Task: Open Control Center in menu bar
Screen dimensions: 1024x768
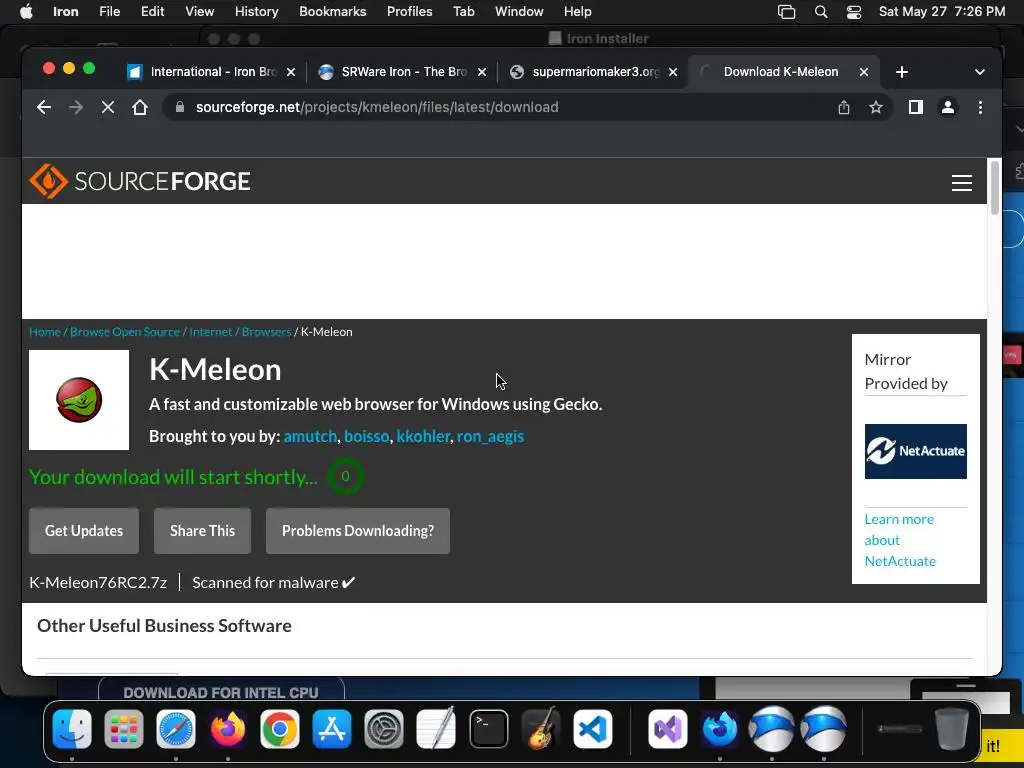Action: pyautogui.click(x=854, y=12)
